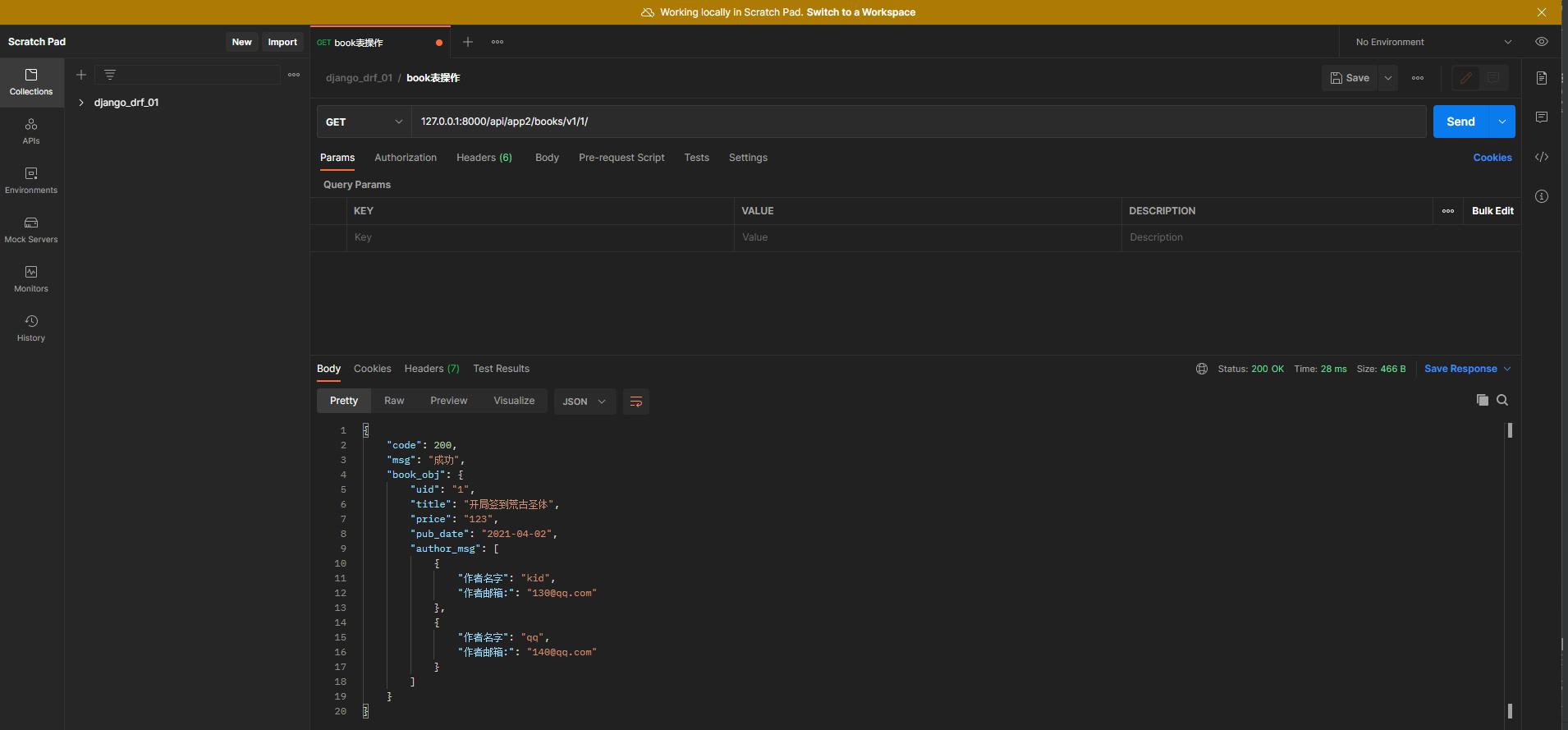
Task: Open Code snippet panel
Action: [1542, 157]
